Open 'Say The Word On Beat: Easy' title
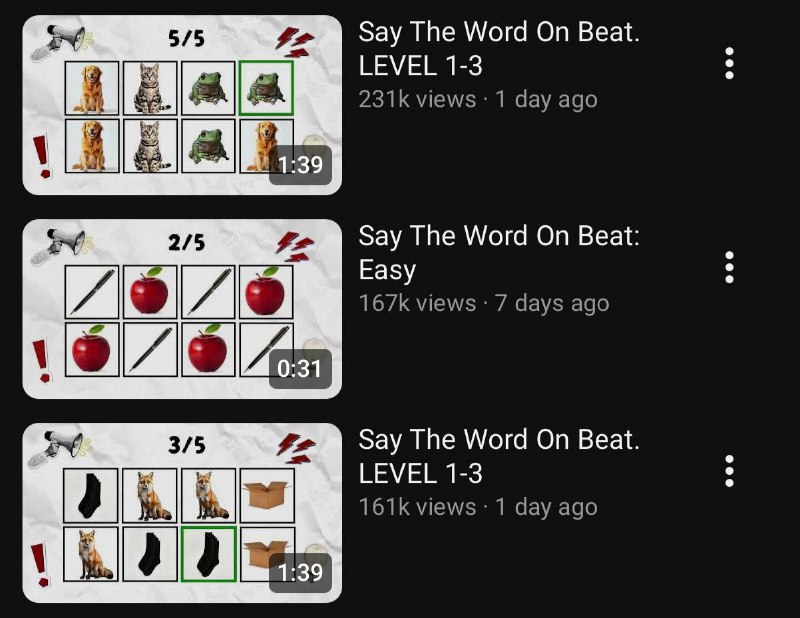The image size is (800, 618). [x=499, y=253]
